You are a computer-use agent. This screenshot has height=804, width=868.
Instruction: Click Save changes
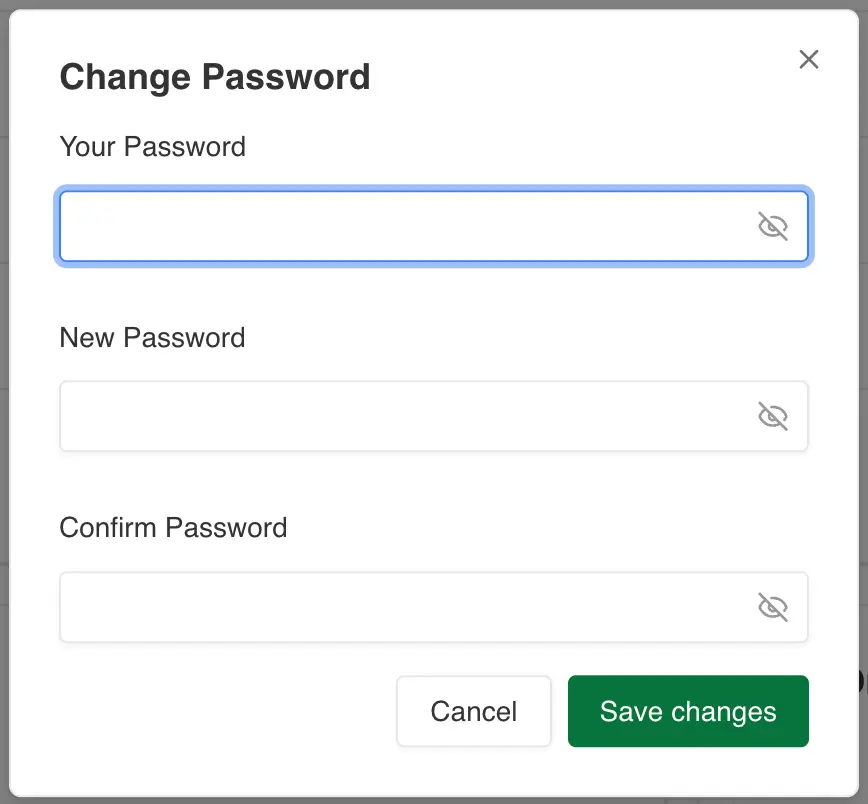point(688,711)
